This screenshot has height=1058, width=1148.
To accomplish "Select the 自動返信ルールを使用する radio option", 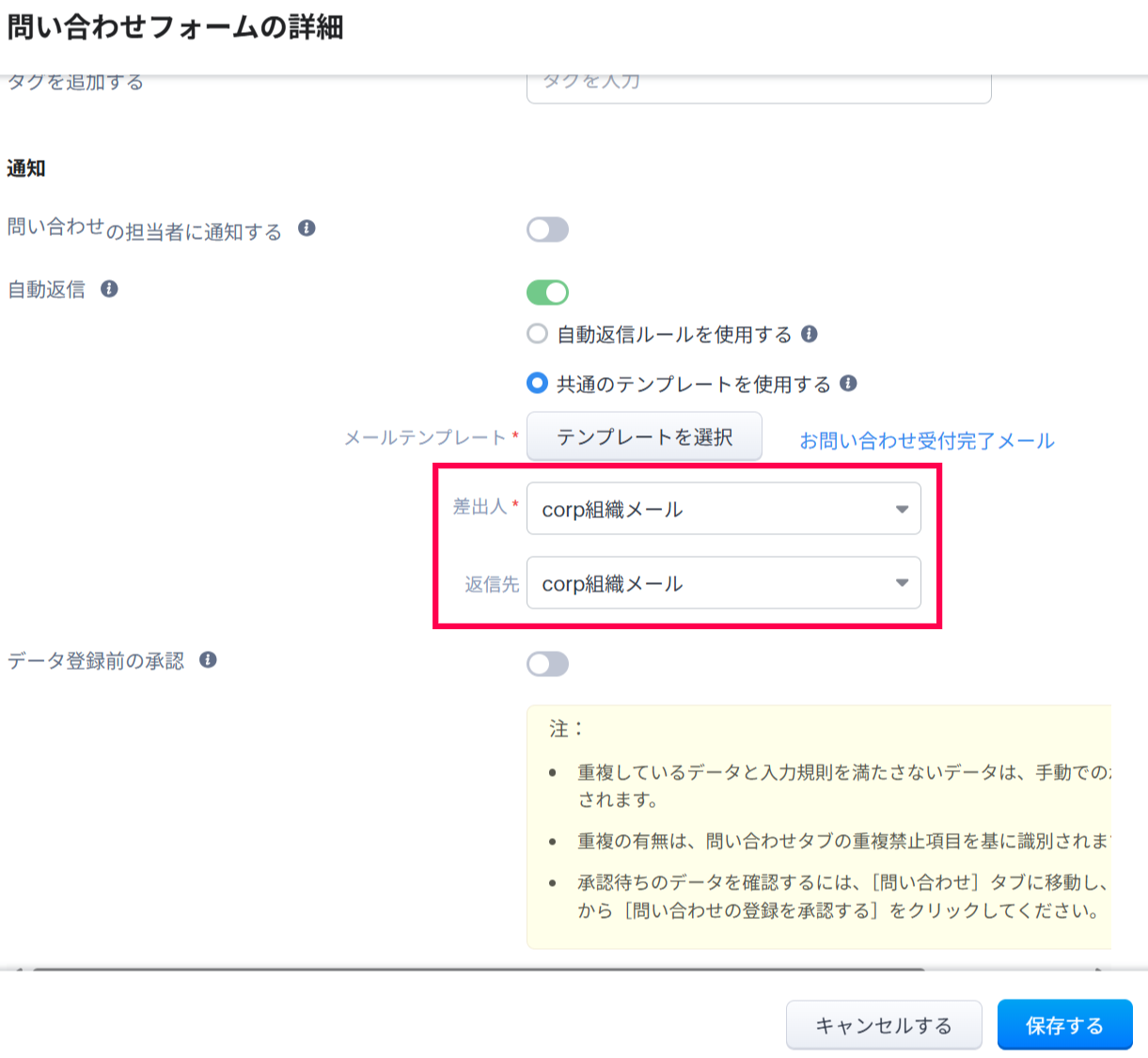I will [537, 334].
